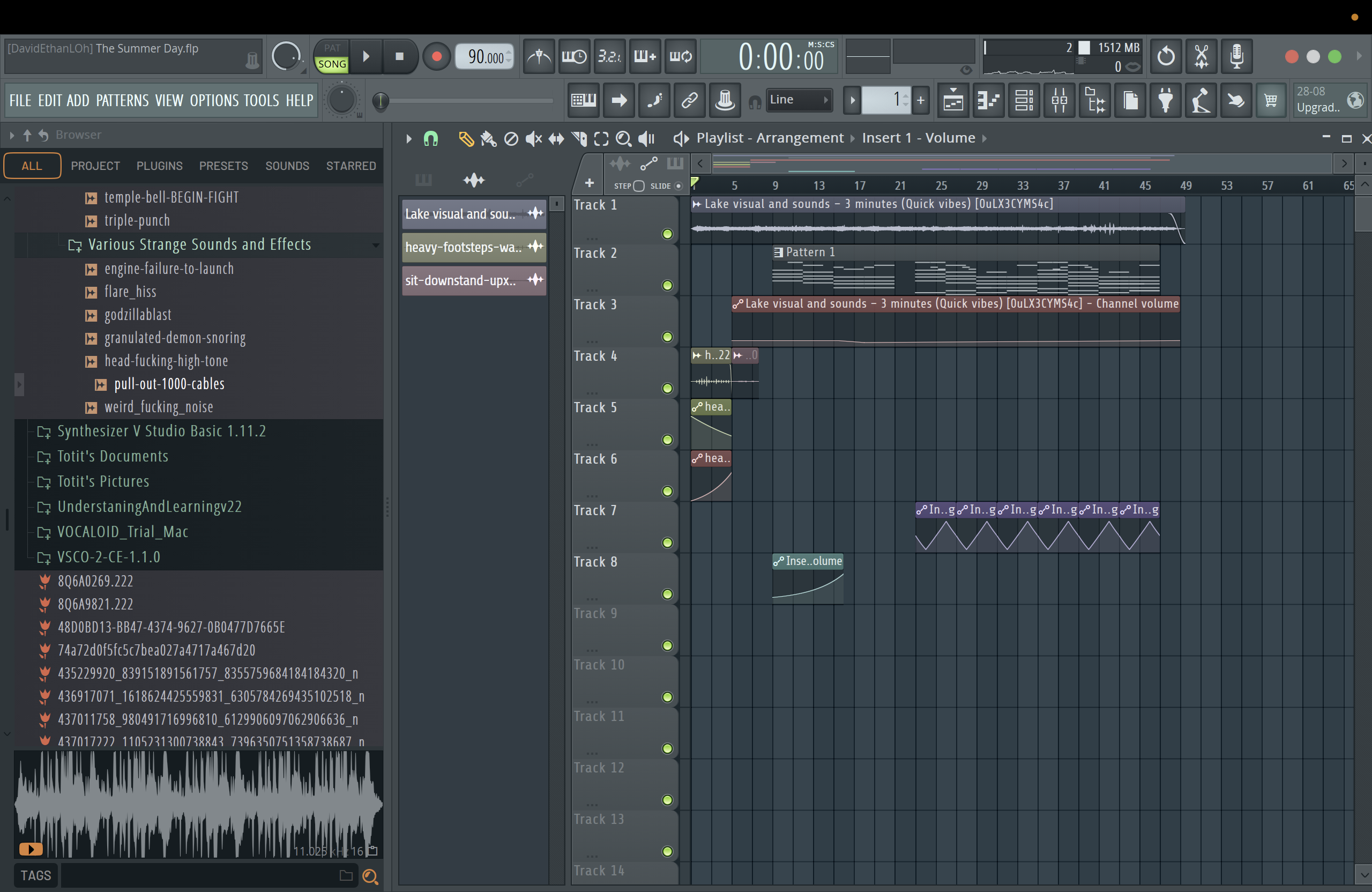Select the Paint brush tool in playlist
Image resolution: width=1372 pixels, height=892 pixels.
pyautogui.click(x=488, y=138)
